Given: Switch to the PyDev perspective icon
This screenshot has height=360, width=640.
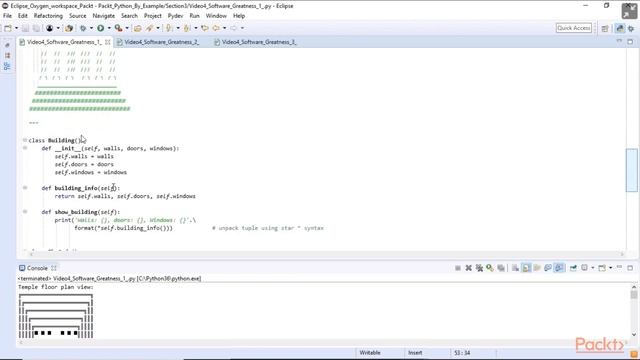Looking at the screenshot, I should point(620,28).
